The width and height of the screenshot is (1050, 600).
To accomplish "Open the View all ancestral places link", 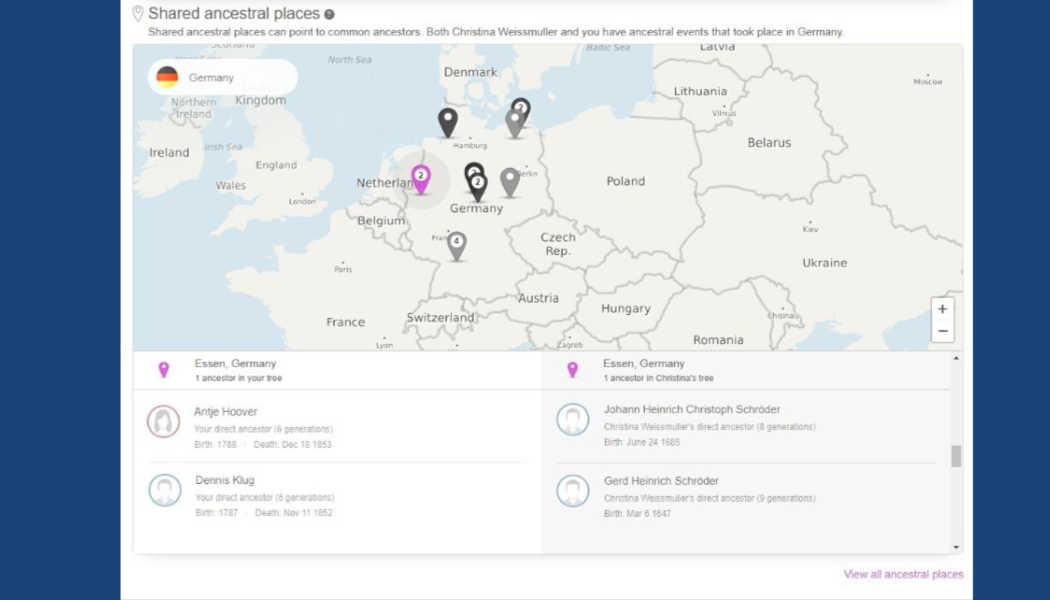I will [x=903, y=575].
